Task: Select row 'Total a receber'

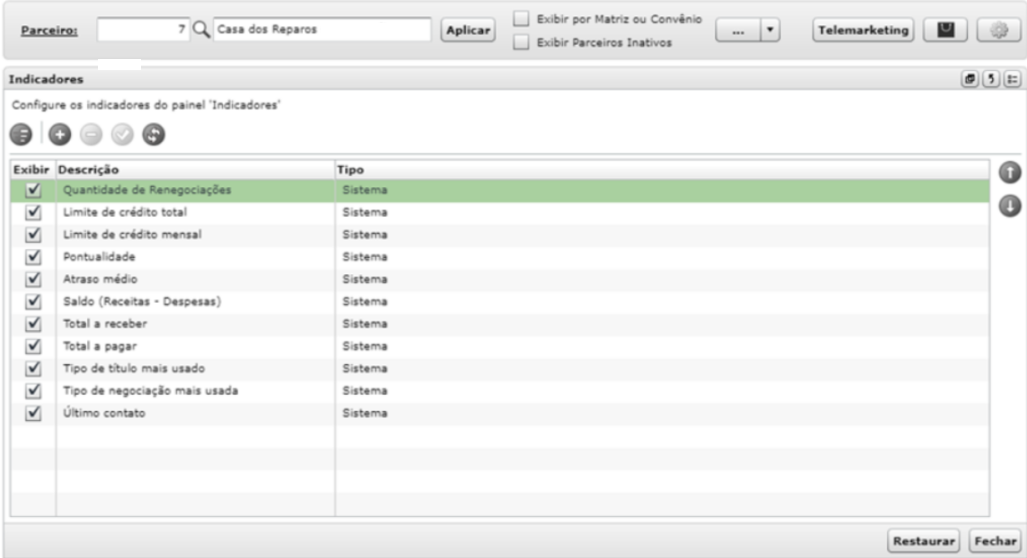Action: tap(500, 324)
